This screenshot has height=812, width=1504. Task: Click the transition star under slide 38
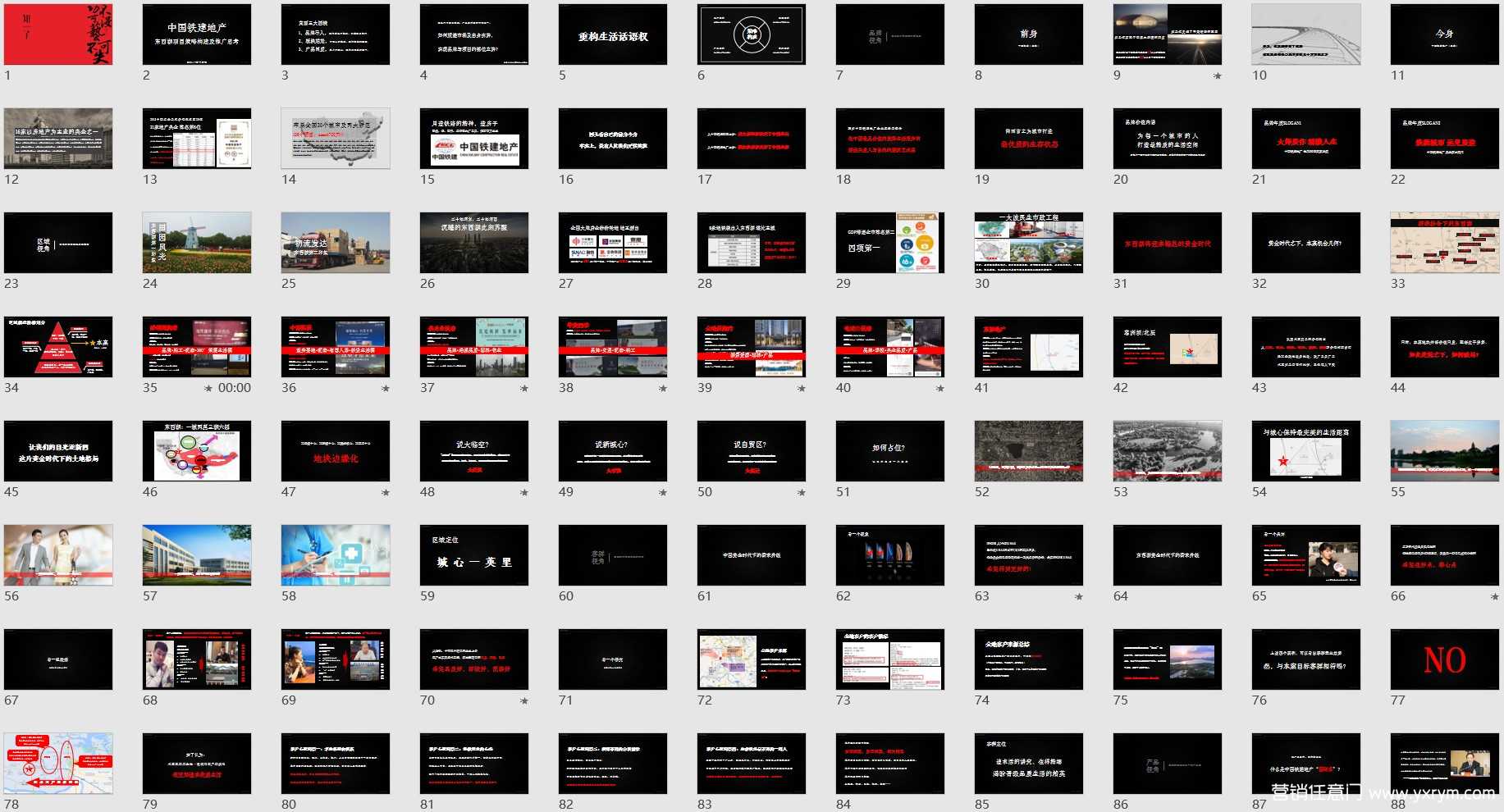pyautogui.click(x=663, y=388)
